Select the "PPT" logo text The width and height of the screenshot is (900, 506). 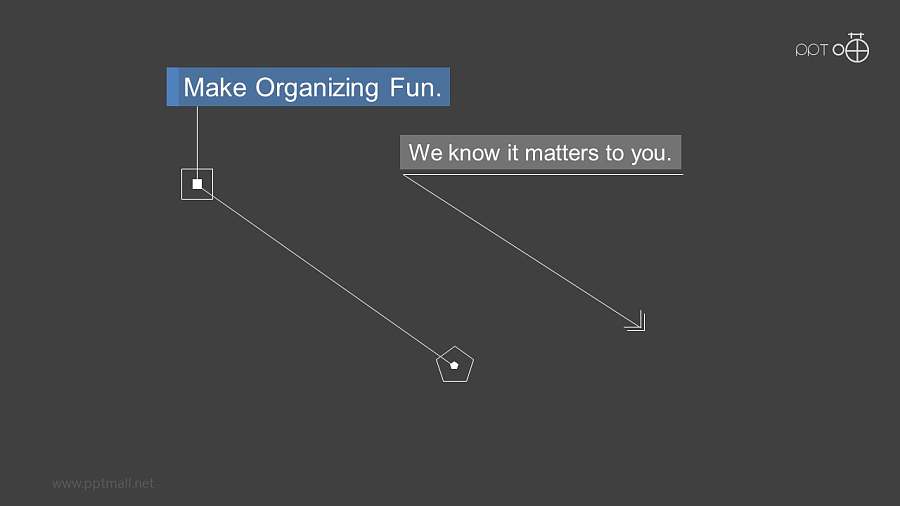point(811,50)
